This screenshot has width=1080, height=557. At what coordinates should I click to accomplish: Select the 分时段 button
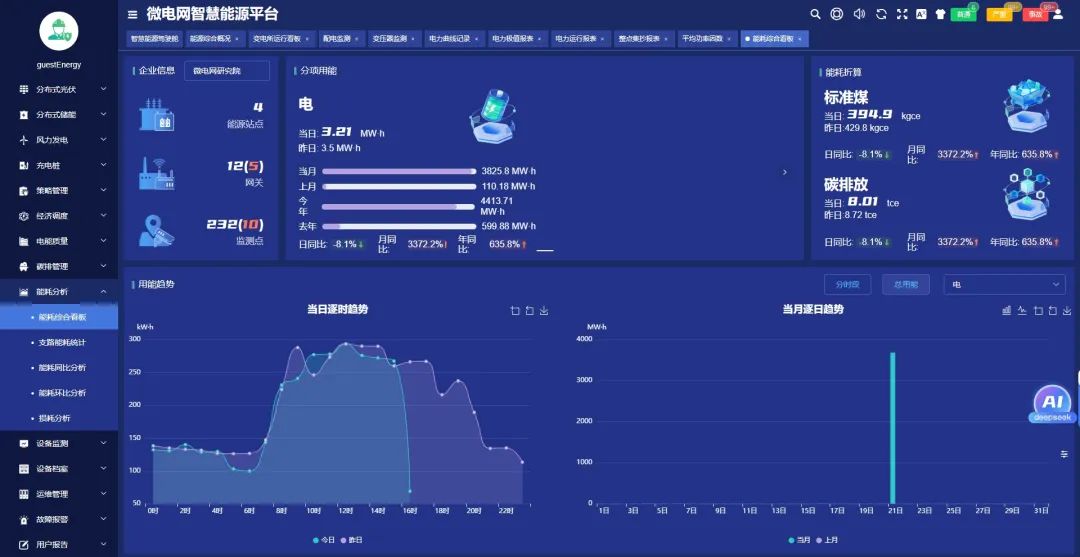(847, 284)
